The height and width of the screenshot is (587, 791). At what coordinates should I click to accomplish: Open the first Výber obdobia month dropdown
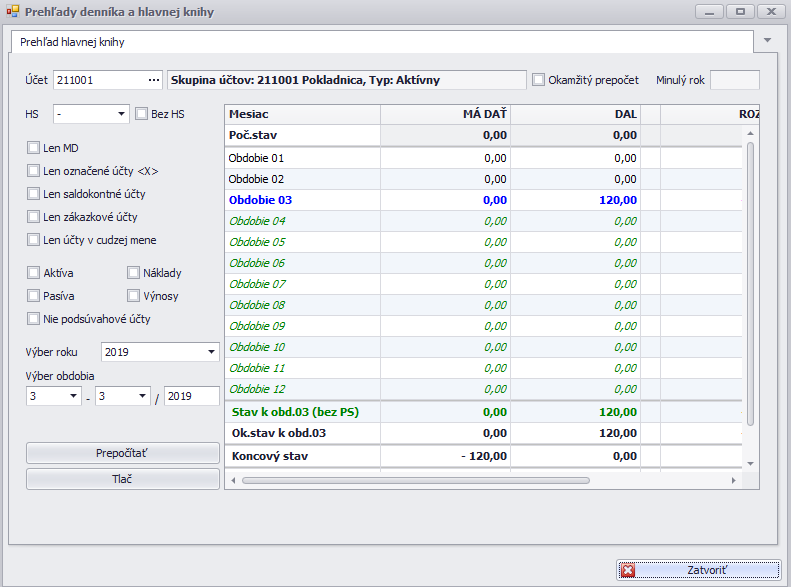pos(73,396)
